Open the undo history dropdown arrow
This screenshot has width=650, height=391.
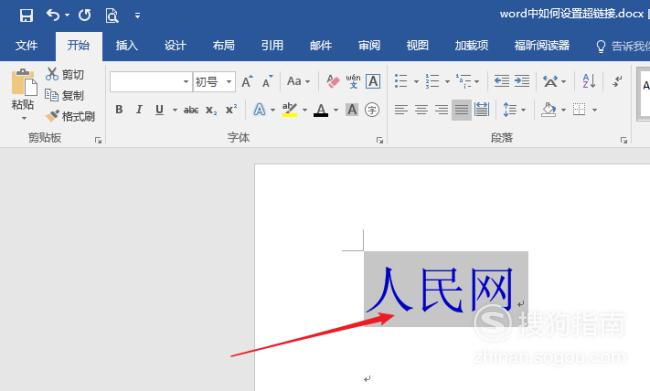(x=67, y=15)
